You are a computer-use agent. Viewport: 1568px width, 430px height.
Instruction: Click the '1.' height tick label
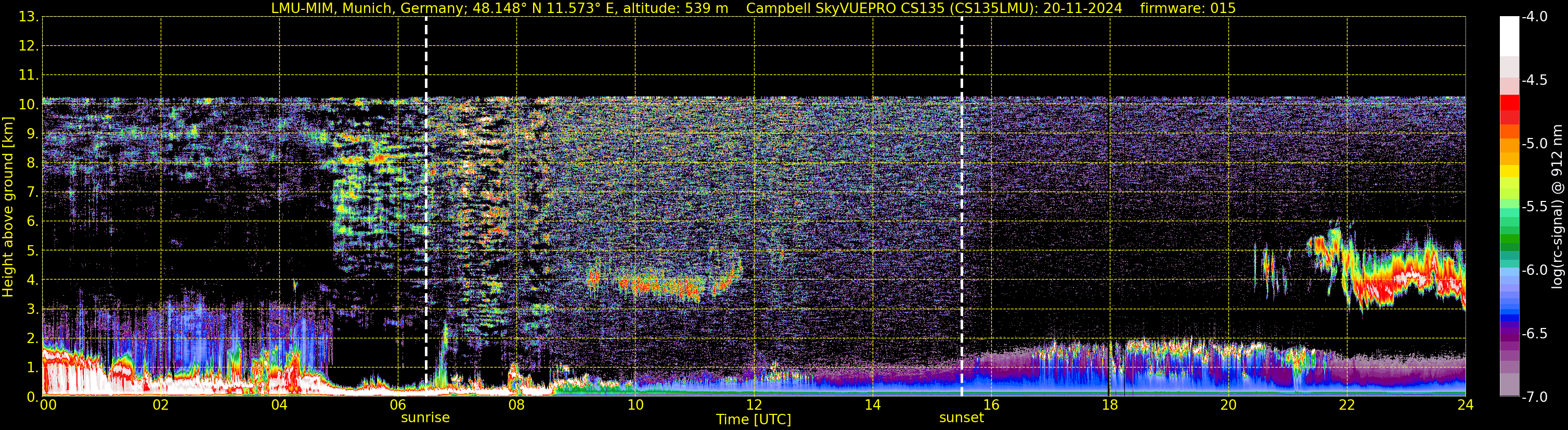[32, 367]
